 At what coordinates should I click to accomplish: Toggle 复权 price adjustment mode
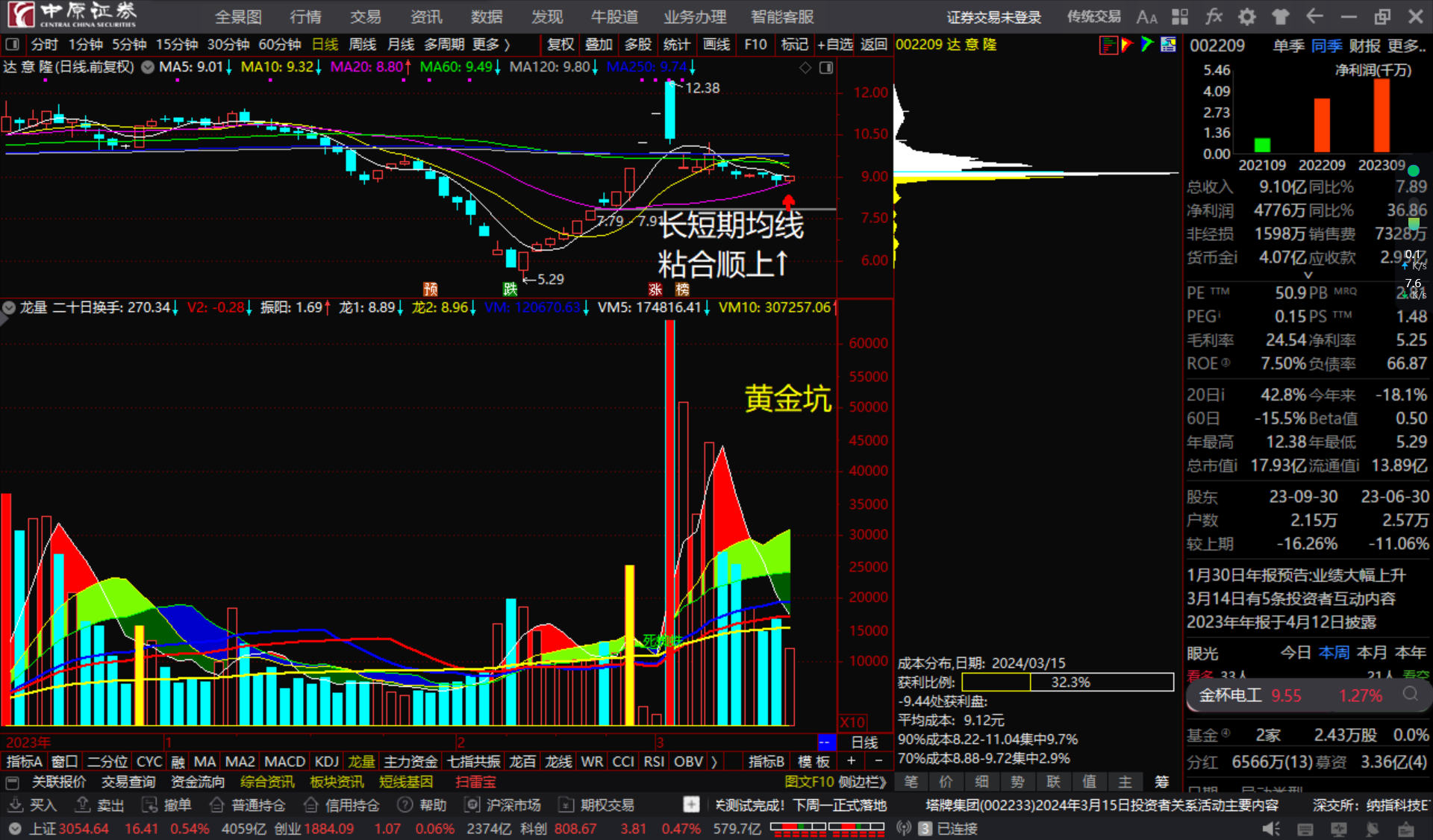(560, 45)
